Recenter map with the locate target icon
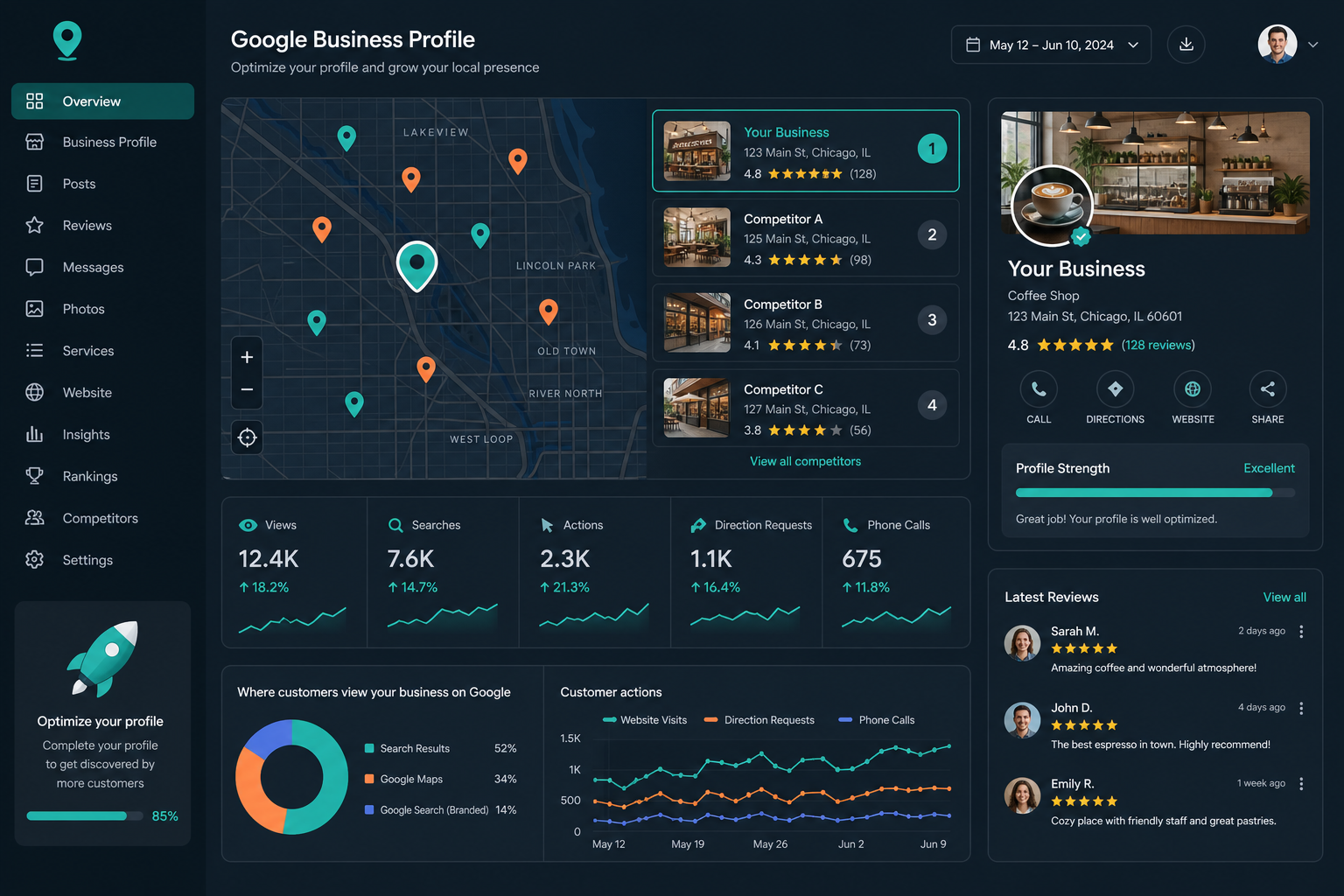The image size is (1344, 896). (x=247, y=437)
